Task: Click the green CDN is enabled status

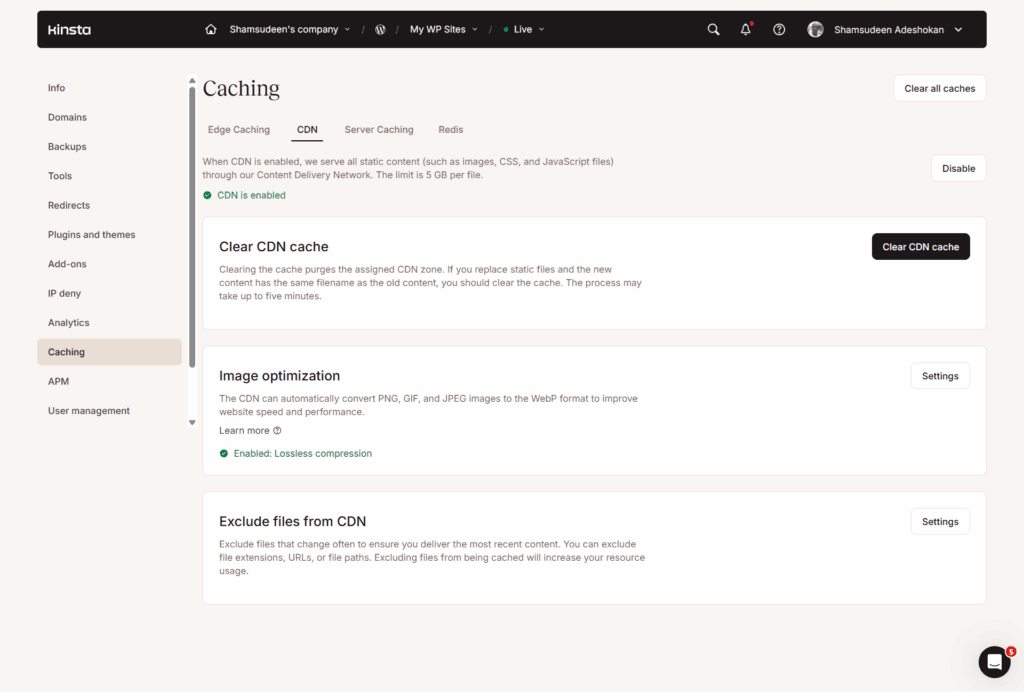Action: [245, 195]
